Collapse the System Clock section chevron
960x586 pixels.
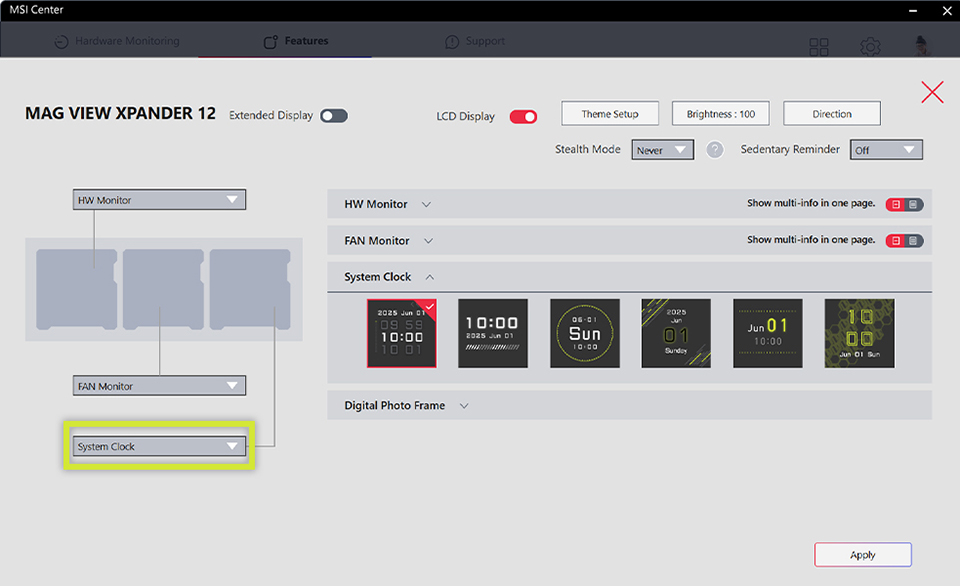pyautogui.click(x=430, y=277)
